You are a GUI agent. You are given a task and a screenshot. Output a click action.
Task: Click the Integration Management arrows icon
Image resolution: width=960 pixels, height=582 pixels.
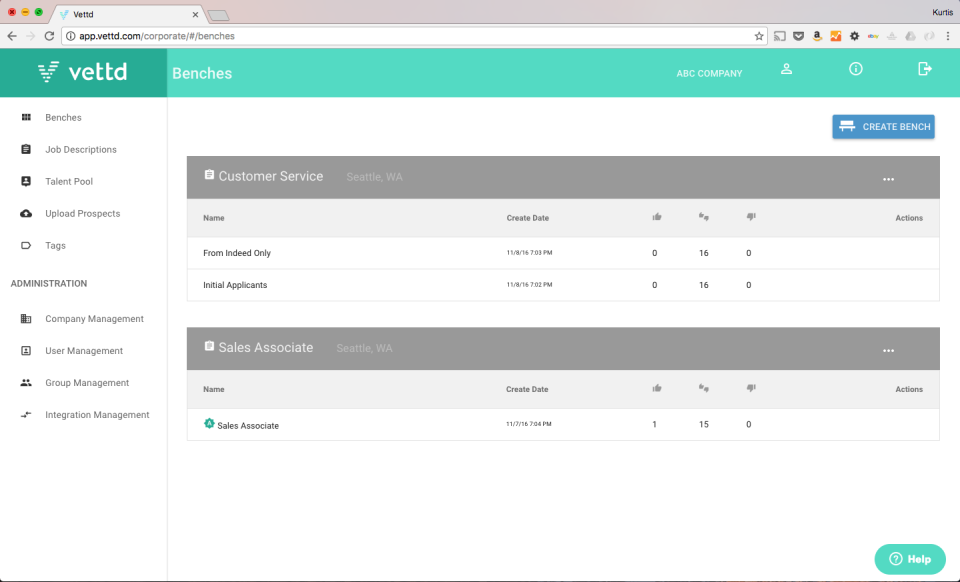click(x=26, y=415)
